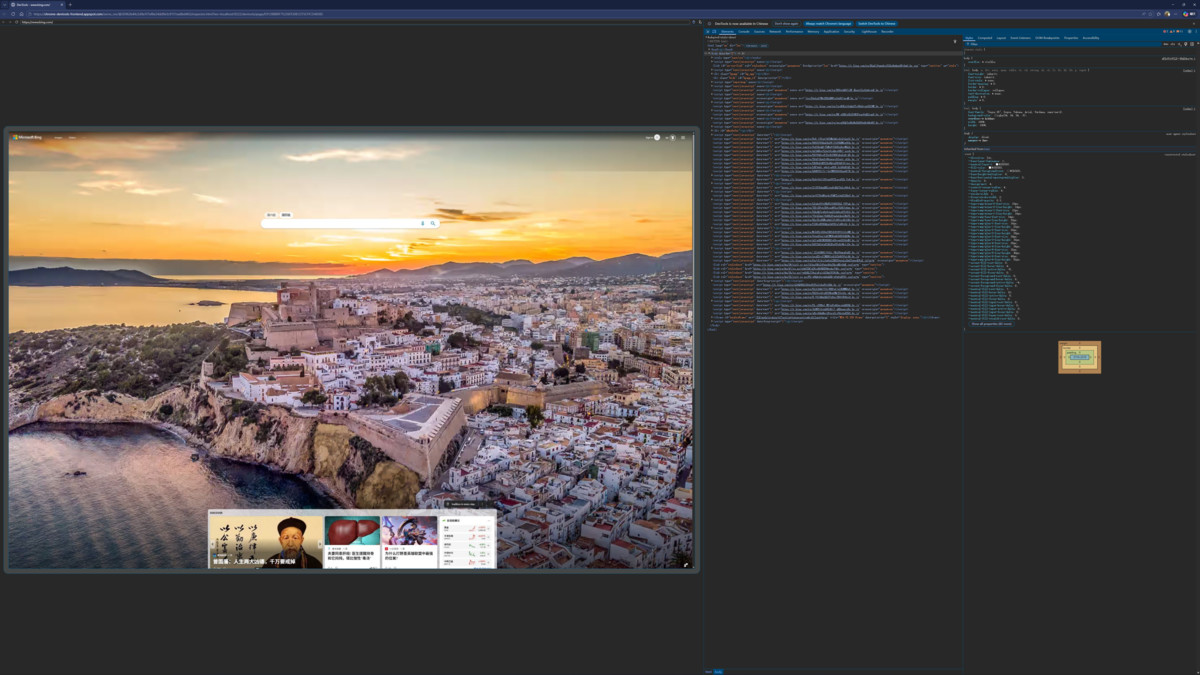1200x675 pixels.
Task: Open the Security tab
Action: click(849, 31)
